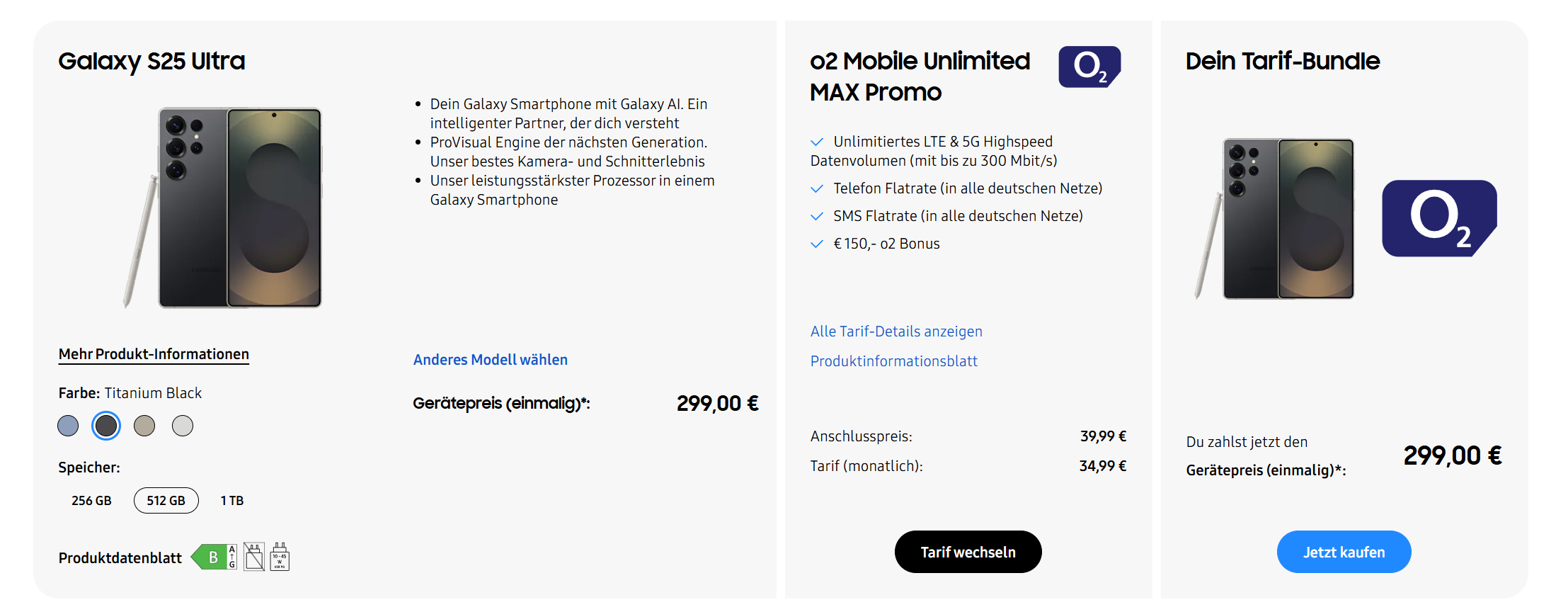Click the 10-45 W charger power icon
Image resolution: width=1568 pixels, height=612 pixels.
[280, 557]
